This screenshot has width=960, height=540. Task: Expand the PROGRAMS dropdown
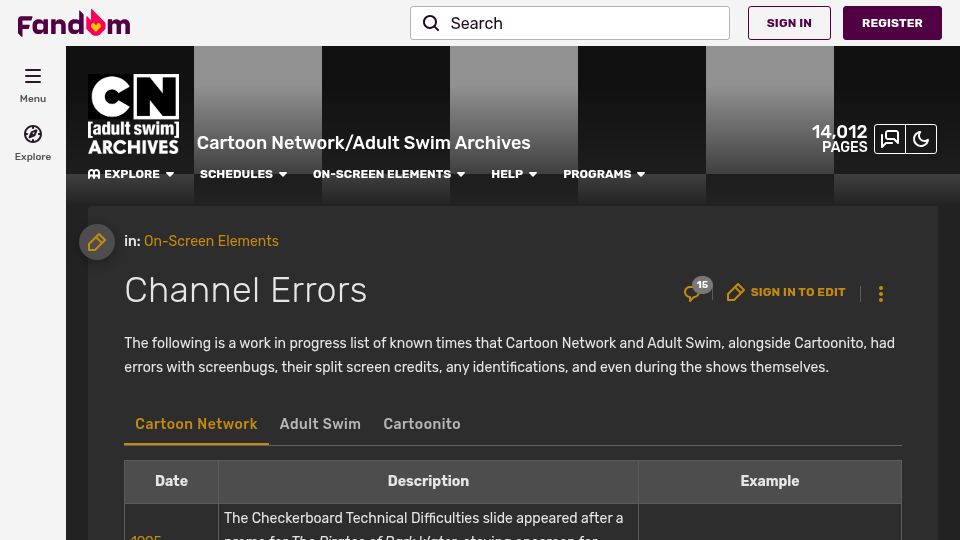(604, 174)
